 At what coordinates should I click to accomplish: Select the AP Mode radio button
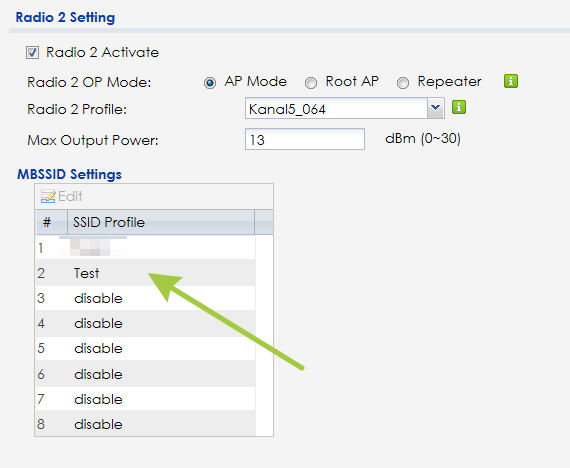click(210, 83)
